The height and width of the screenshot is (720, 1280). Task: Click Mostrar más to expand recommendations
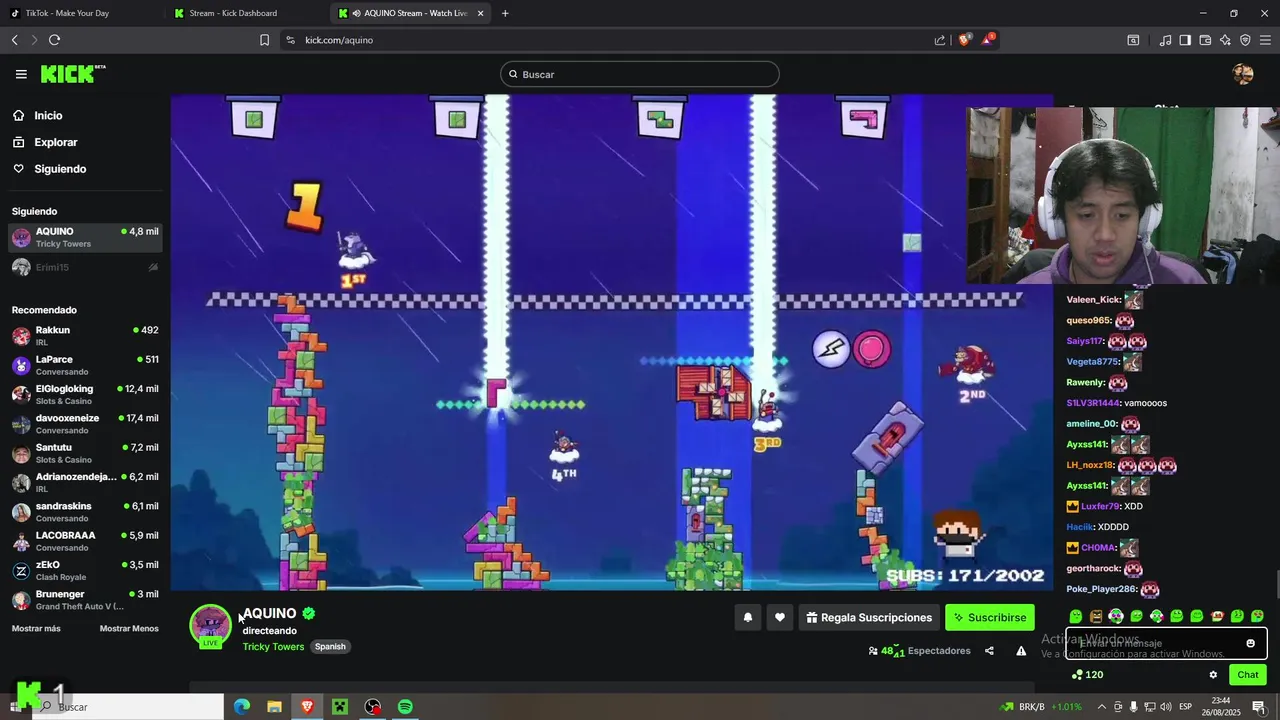36,628
